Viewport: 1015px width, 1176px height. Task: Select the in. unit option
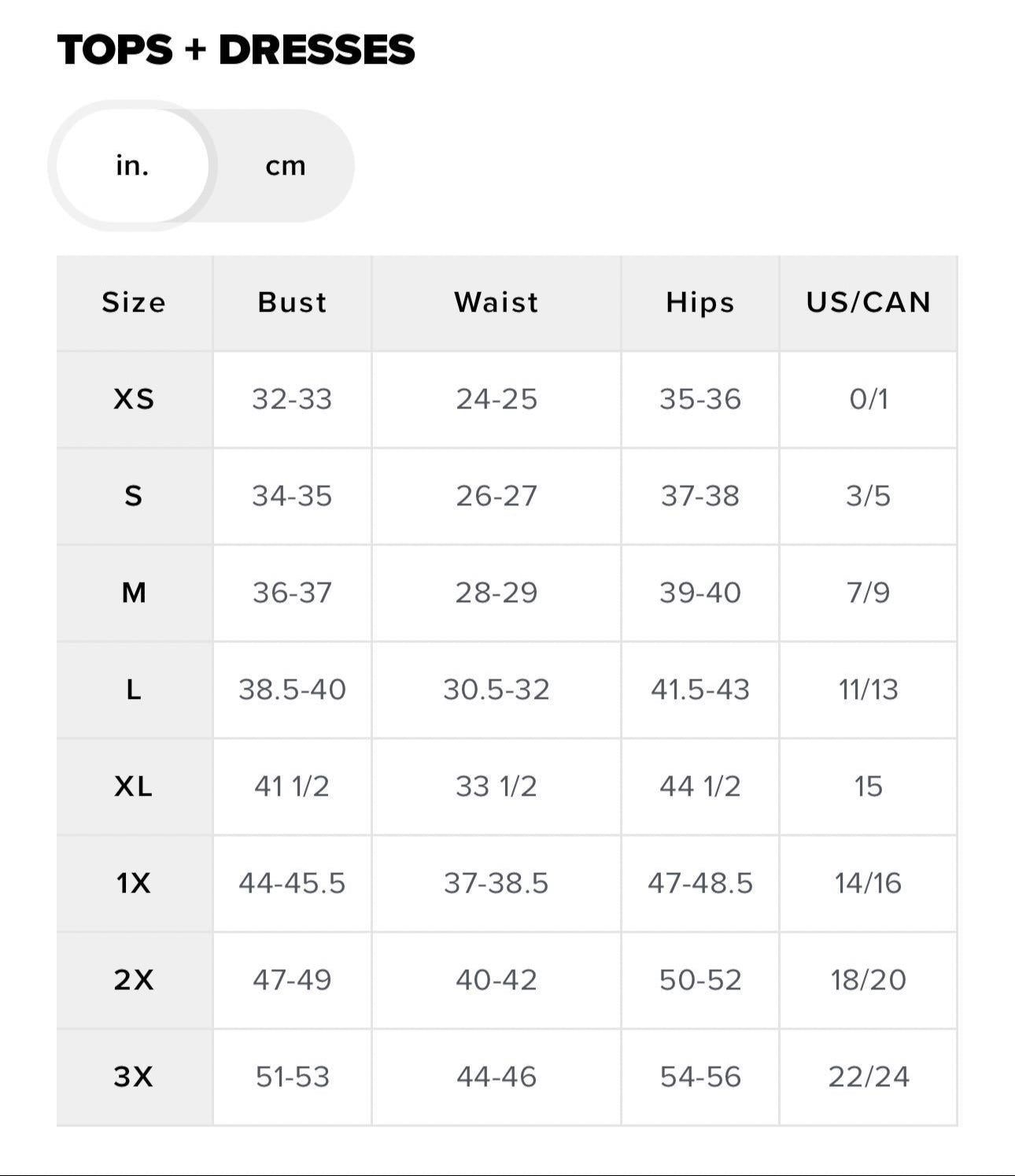(132, 166)
